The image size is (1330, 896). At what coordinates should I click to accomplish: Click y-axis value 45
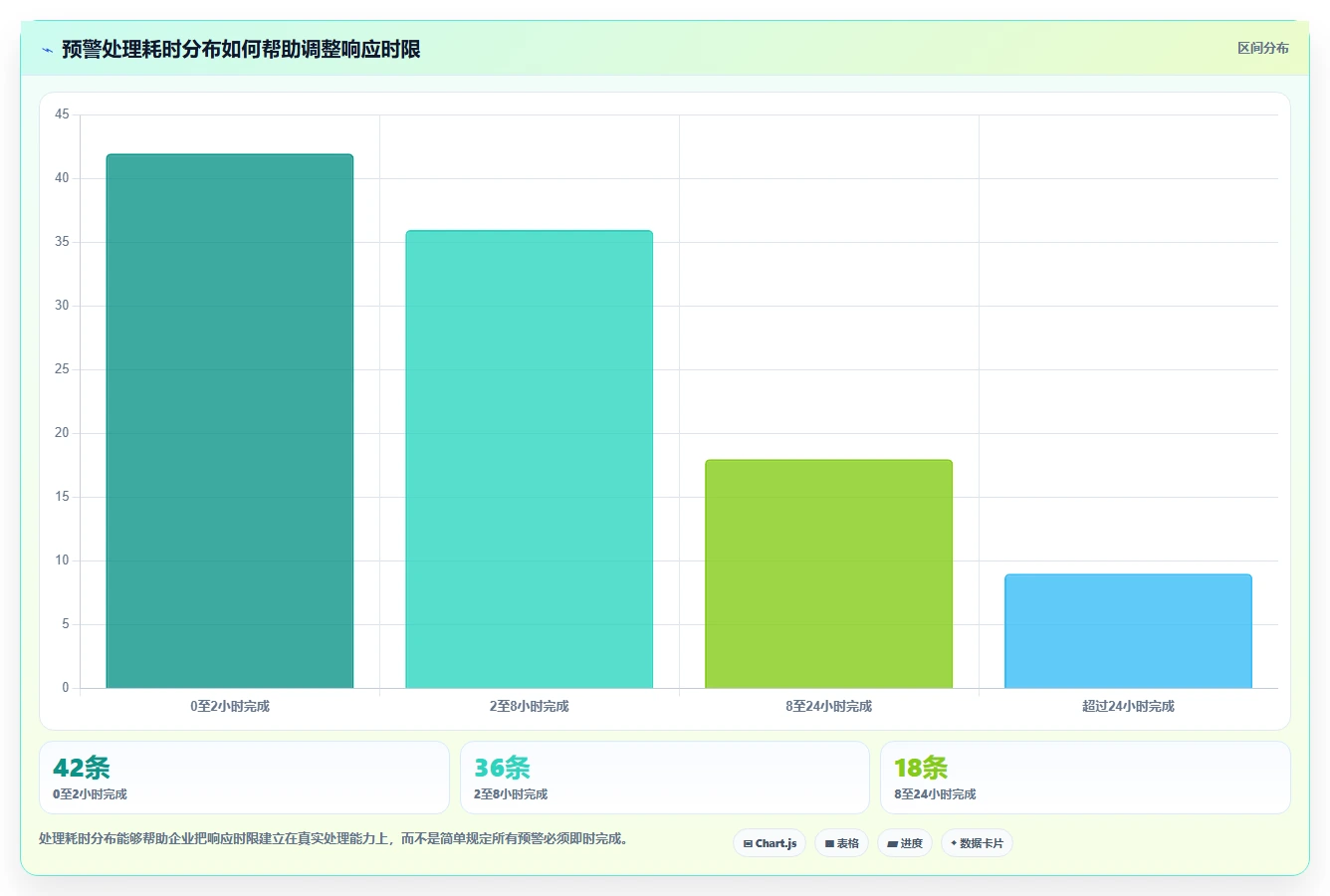click(62, 114)
